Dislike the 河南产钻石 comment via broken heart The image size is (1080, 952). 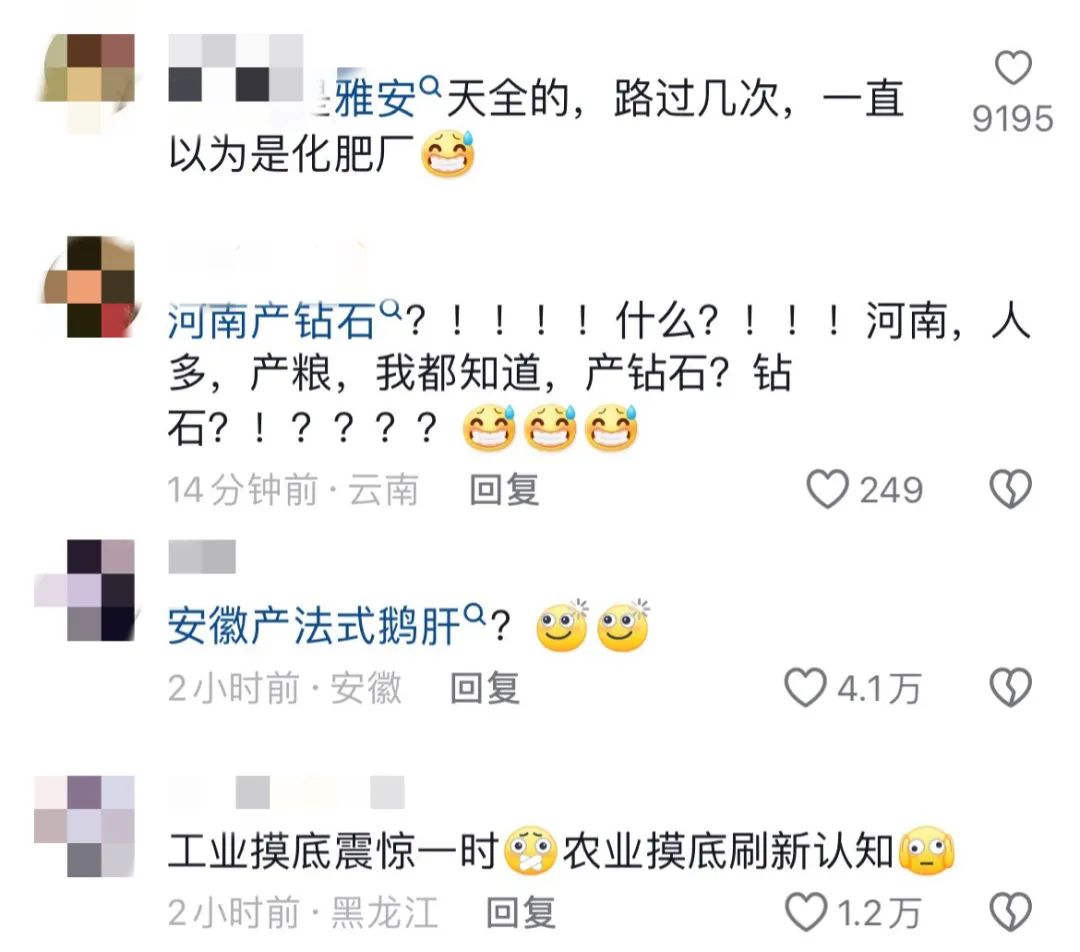[x=1010, y=489]
